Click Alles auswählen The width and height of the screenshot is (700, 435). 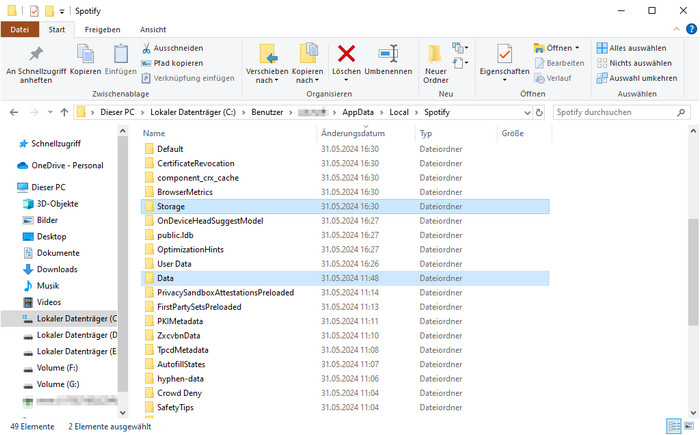point(631,48)
